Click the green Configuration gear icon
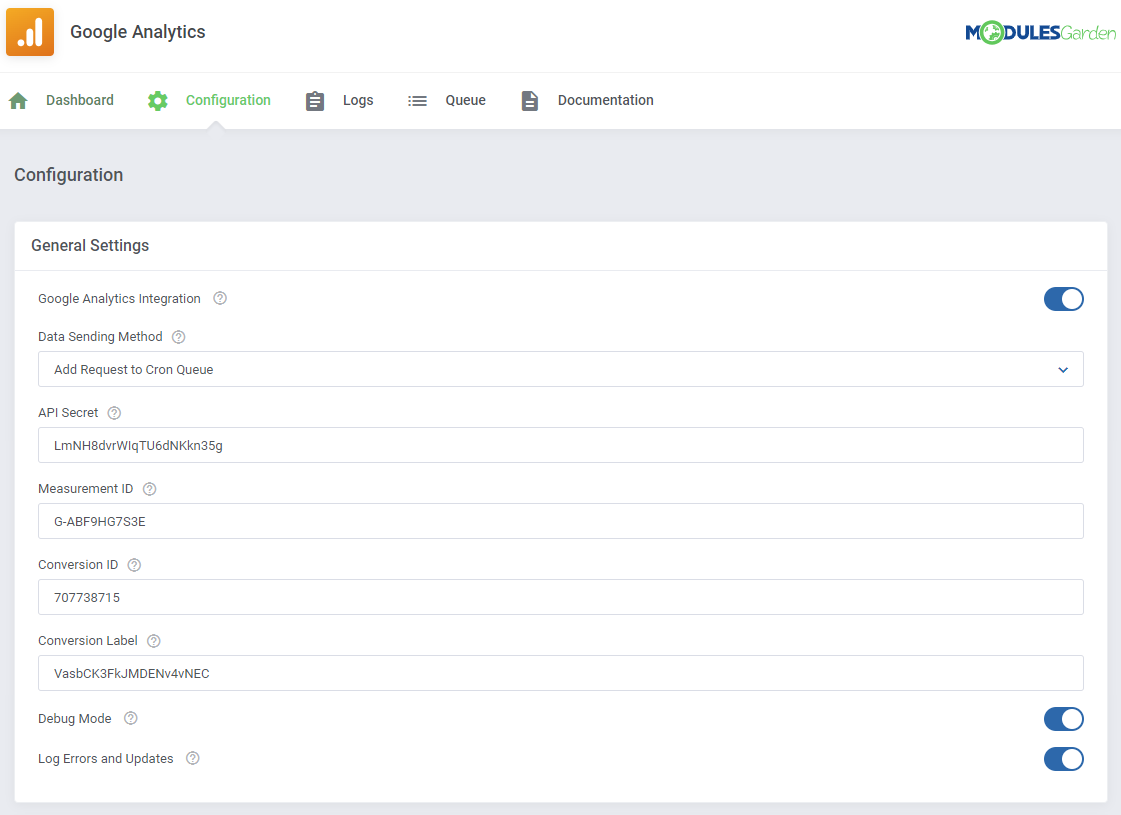 tap(158, 101)
